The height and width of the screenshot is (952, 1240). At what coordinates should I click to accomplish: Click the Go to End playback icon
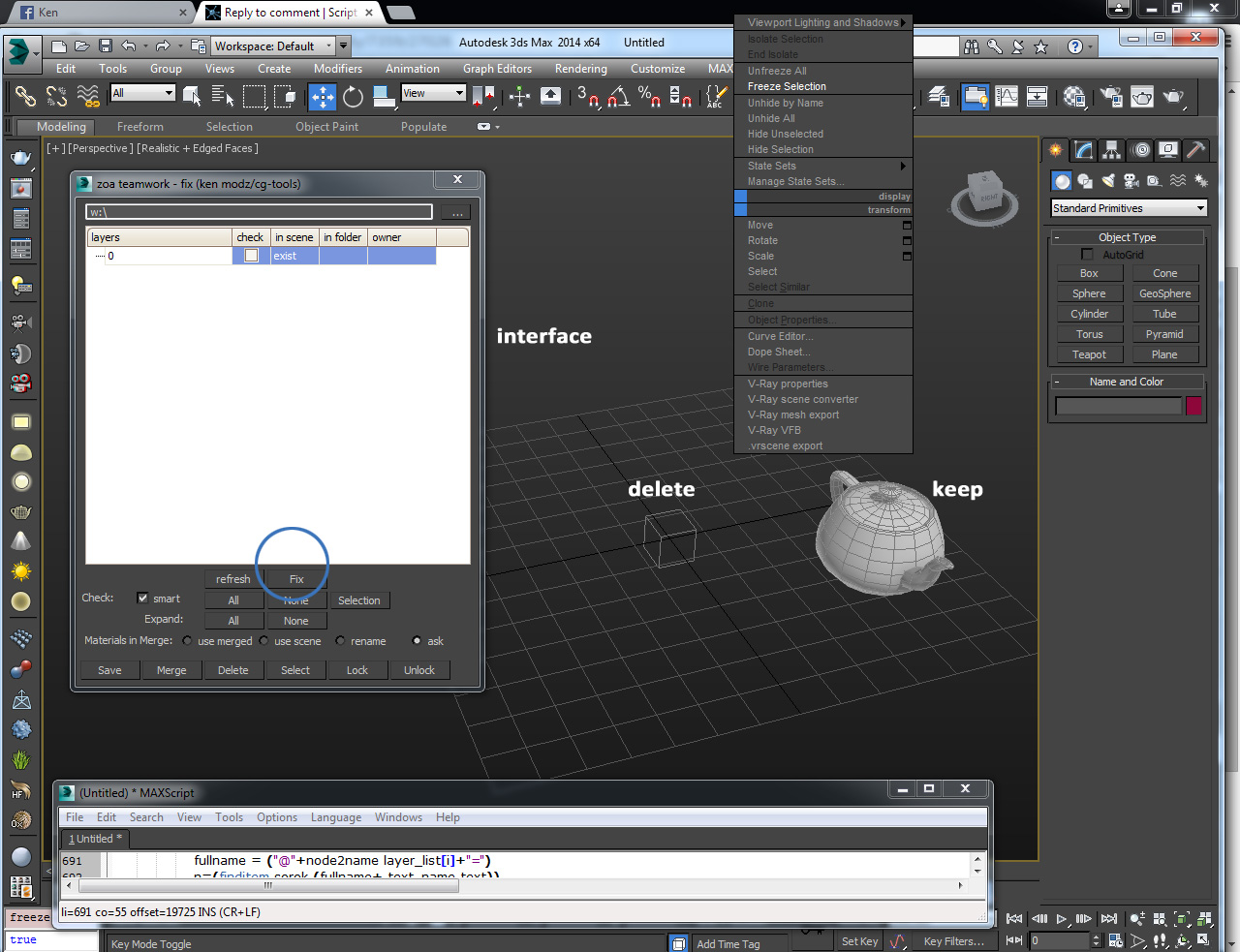coord(1109,918)
